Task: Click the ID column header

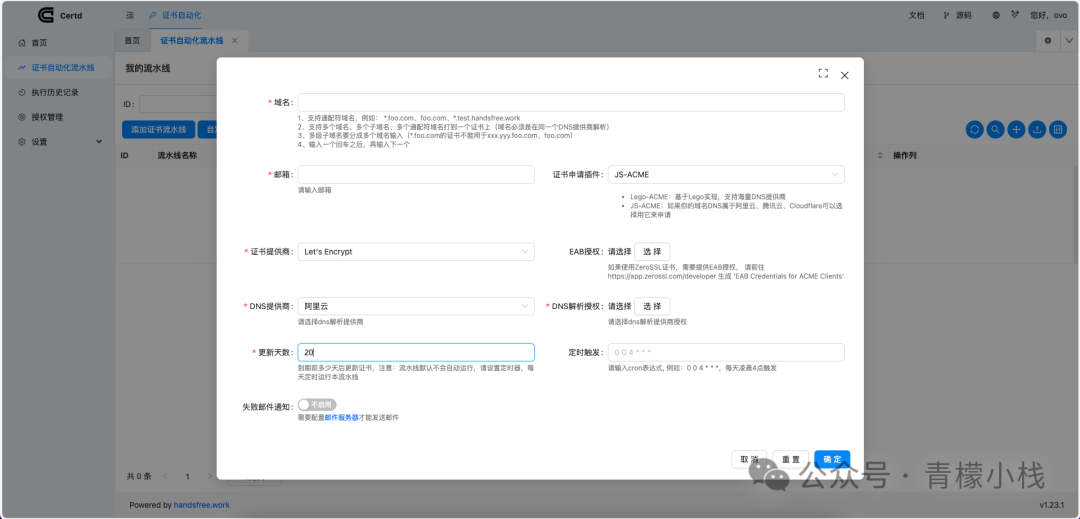Action: [x=125, y=156]
